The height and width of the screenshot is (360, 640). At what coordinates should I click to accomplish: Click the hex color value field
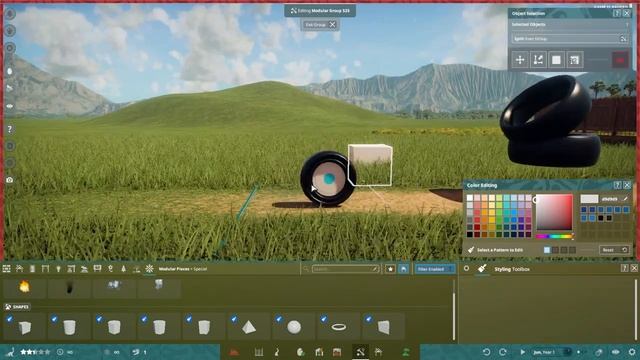[609, 199]
